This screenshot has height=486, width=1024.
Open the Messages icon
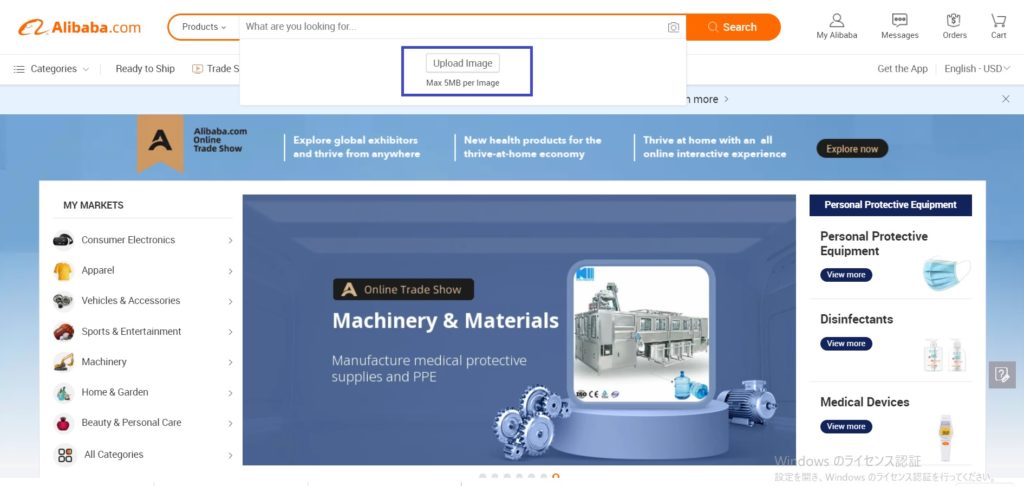click(899, 20)
